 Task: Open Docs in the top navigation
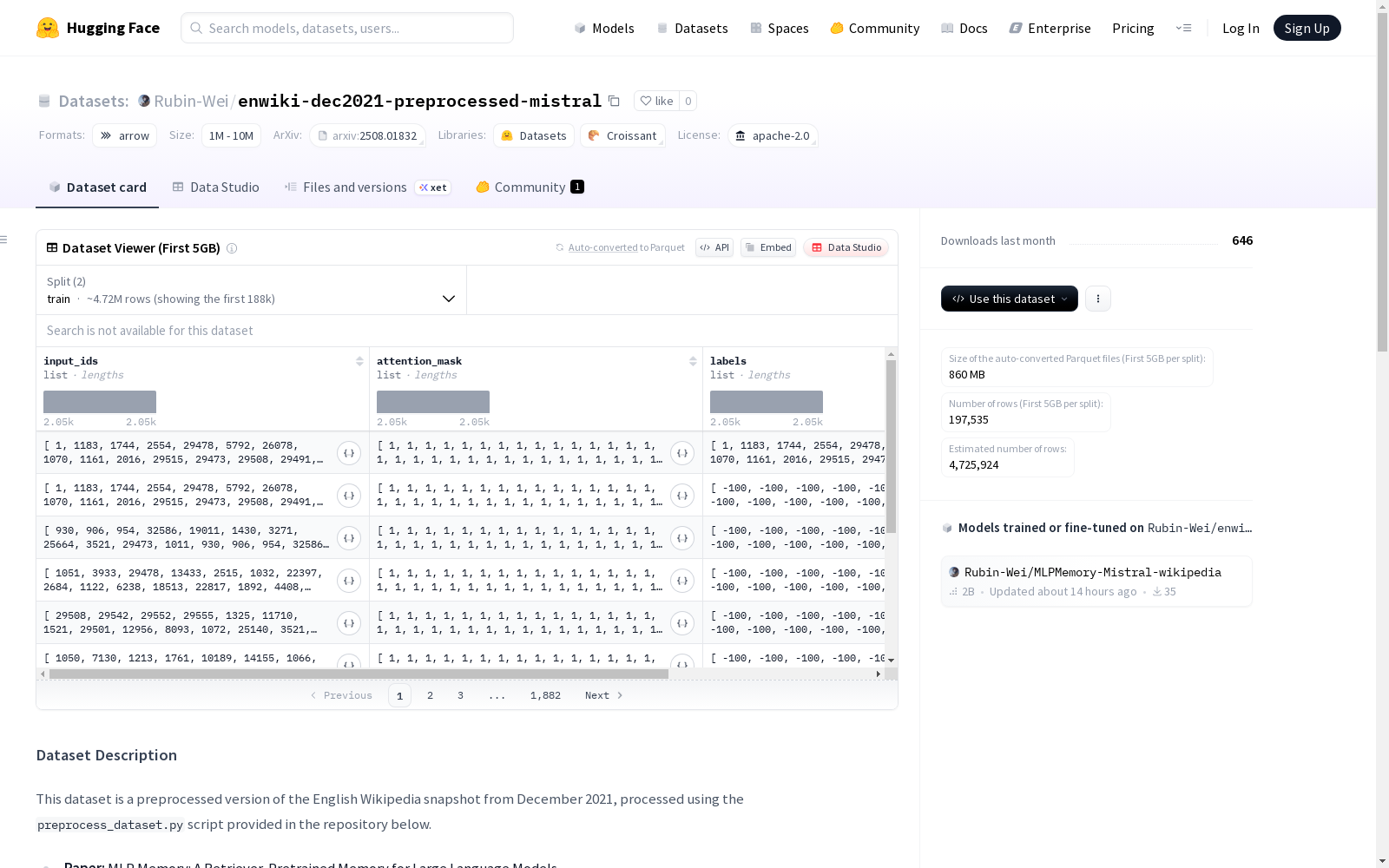(x=964, y=28)
